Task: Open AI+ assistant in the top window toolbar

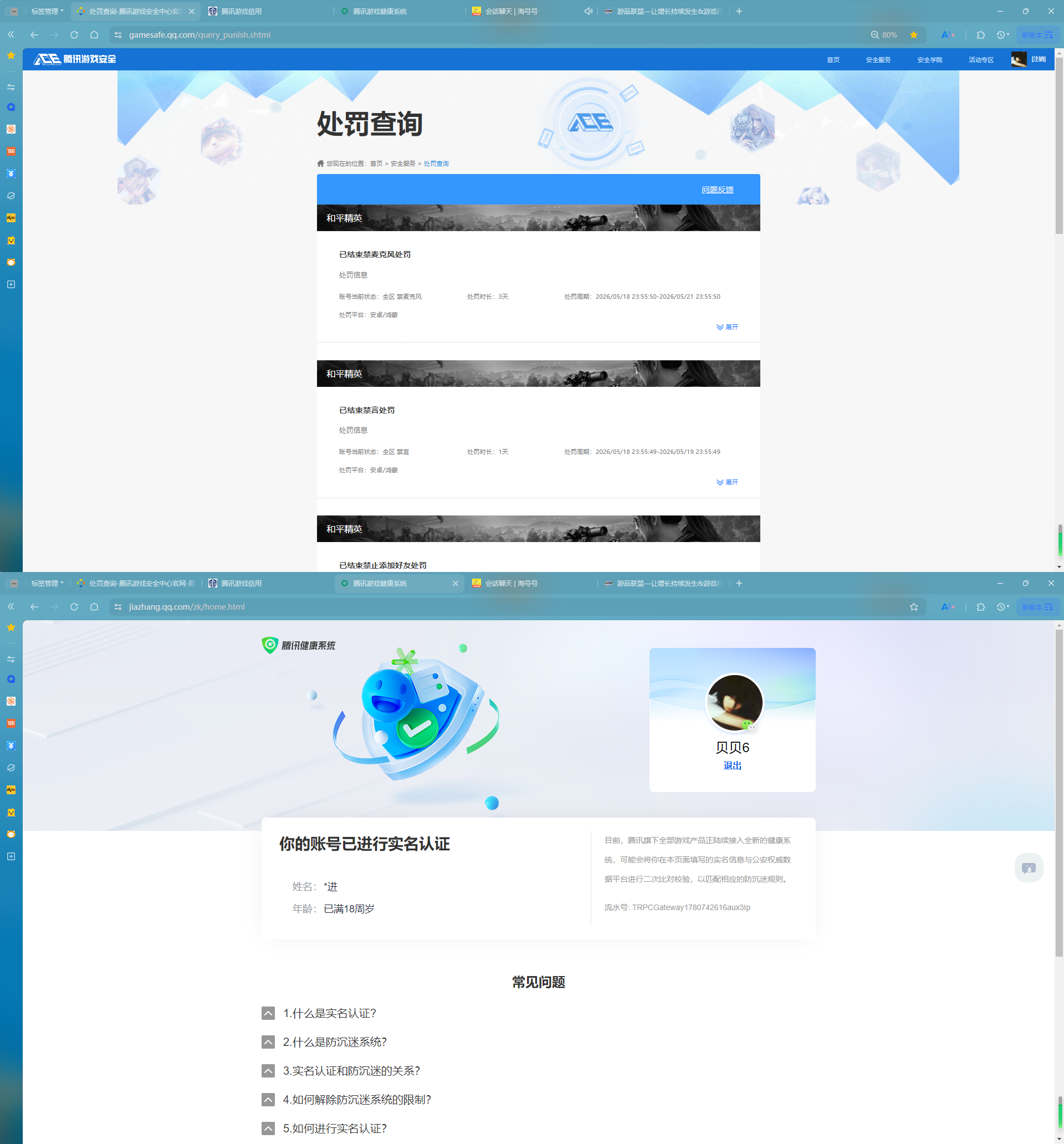Action: [948, 35]
